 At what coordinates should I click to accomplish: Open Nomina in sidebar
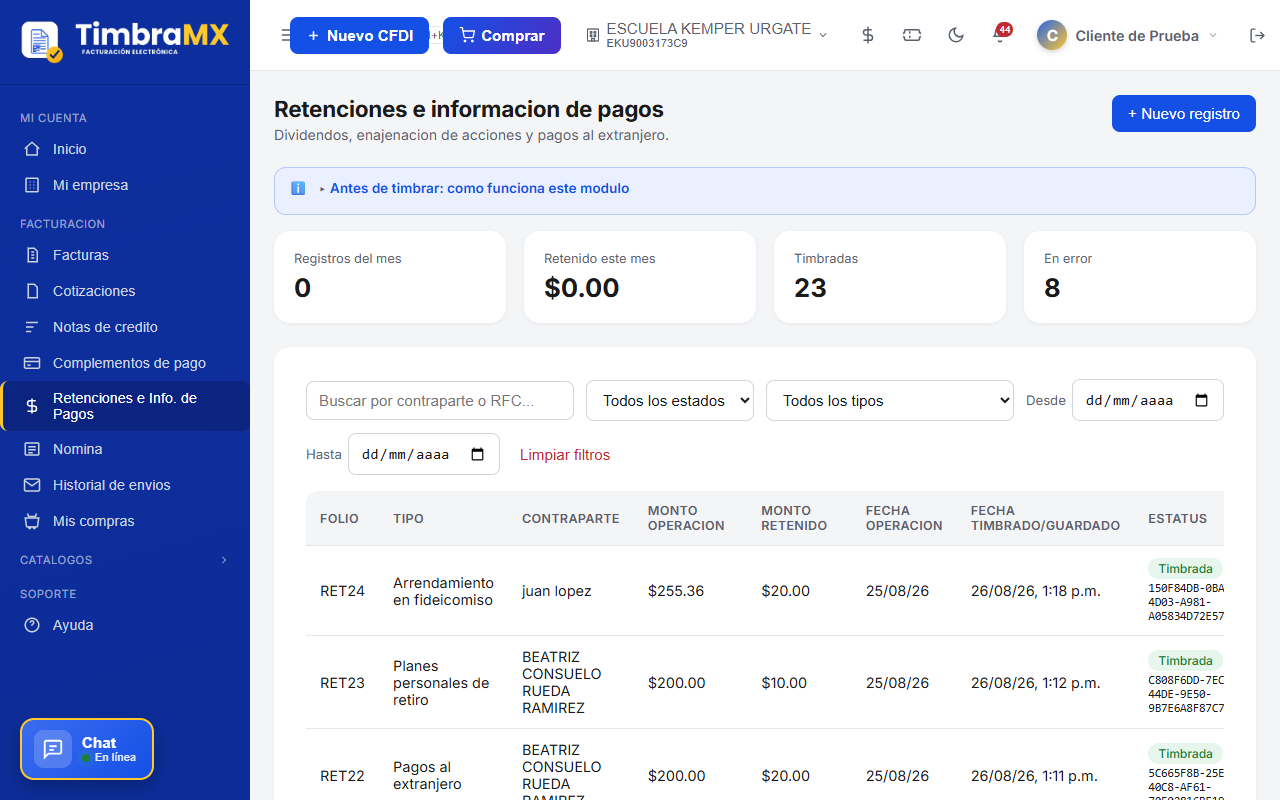tap(125, 449)
